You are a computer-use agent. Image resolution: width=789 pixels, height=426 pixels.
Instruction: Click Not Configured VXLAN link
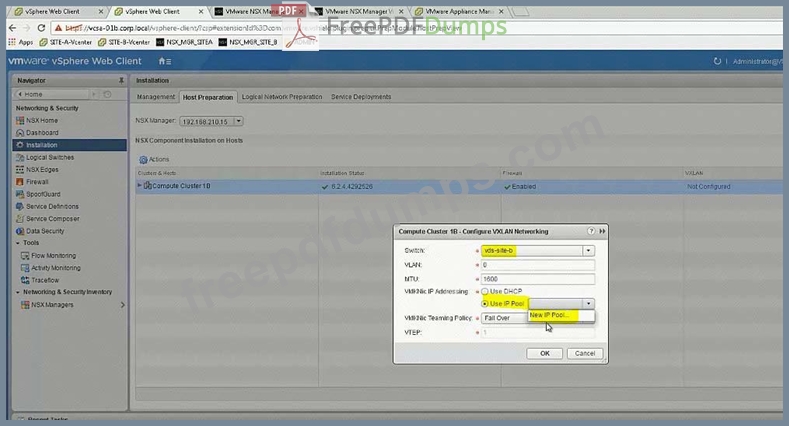[x=708, y=187]
